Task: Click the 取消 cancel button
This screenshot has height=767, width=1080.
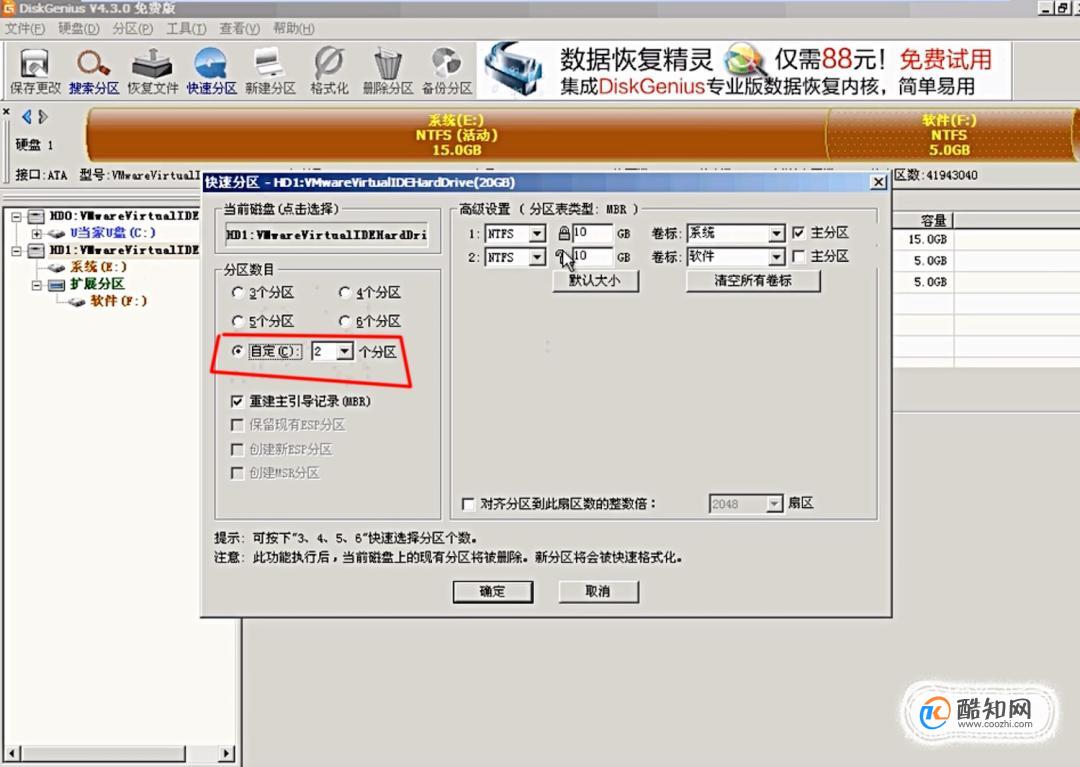Action: [x=598, y=591]
